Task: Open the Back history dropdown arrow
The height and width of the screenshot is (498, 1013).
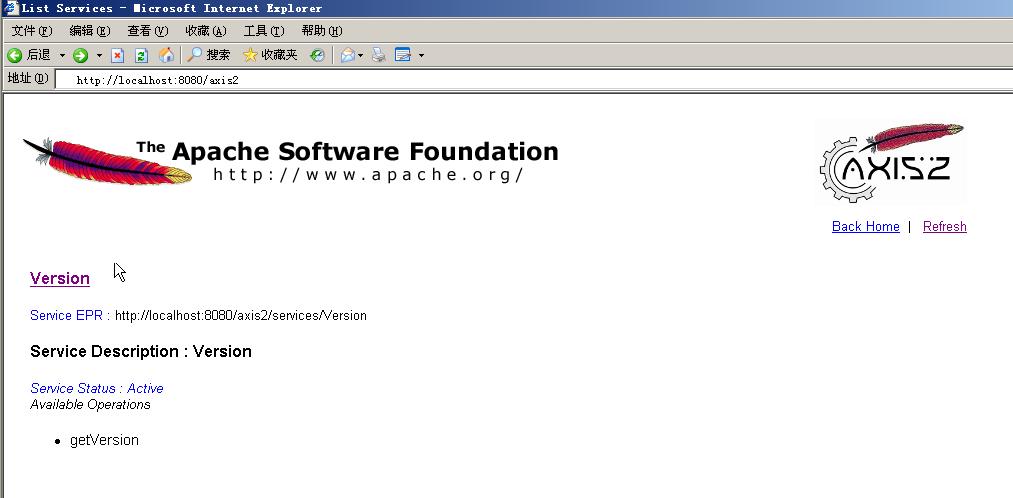Action: click(62, 56)
